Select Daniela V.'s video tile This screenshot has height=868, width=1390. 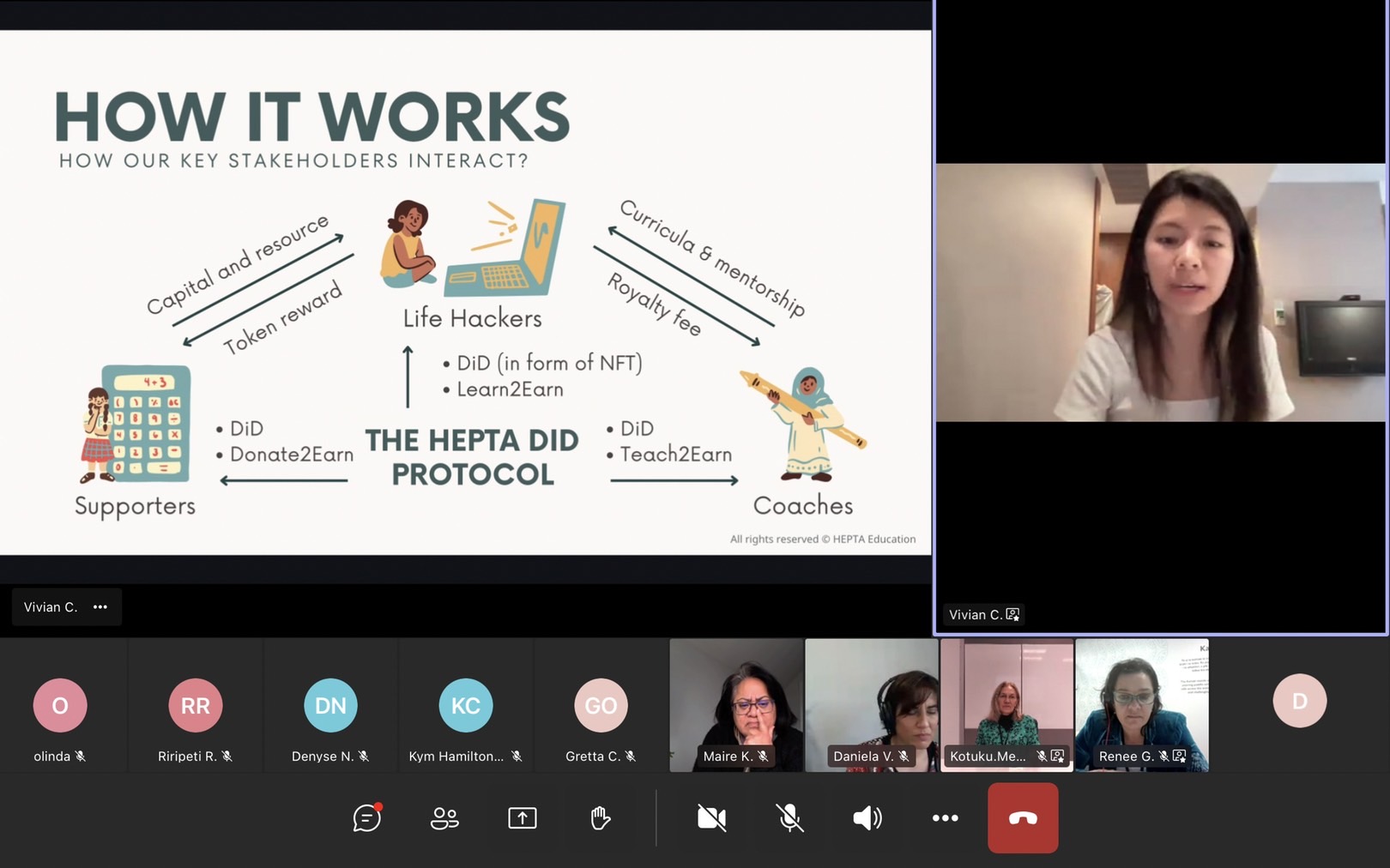[x=871, y=705]
